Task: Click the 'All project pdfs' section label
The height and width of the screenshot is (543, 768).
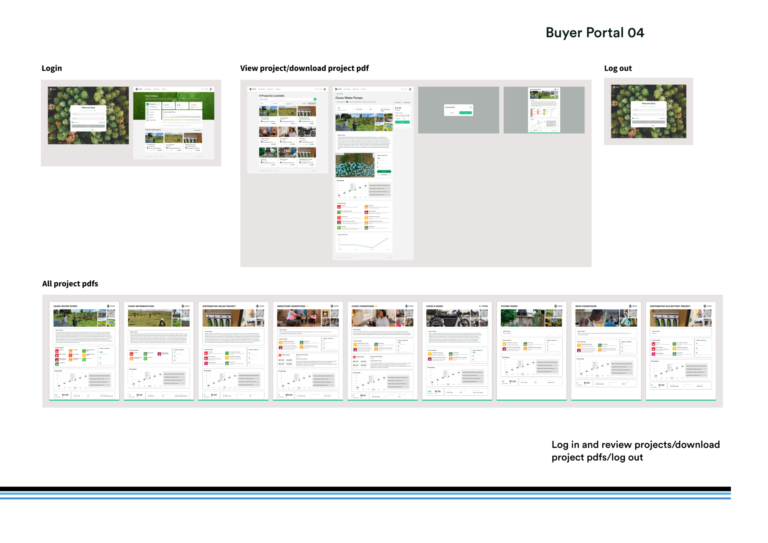Action: pos(70,284)
